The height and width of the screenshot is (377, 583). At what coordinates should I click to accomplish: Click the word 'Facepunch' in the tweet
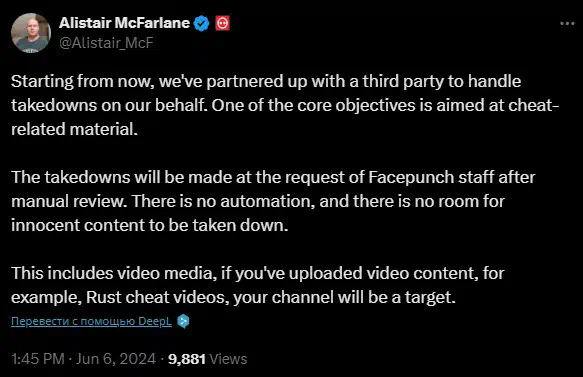411,177
